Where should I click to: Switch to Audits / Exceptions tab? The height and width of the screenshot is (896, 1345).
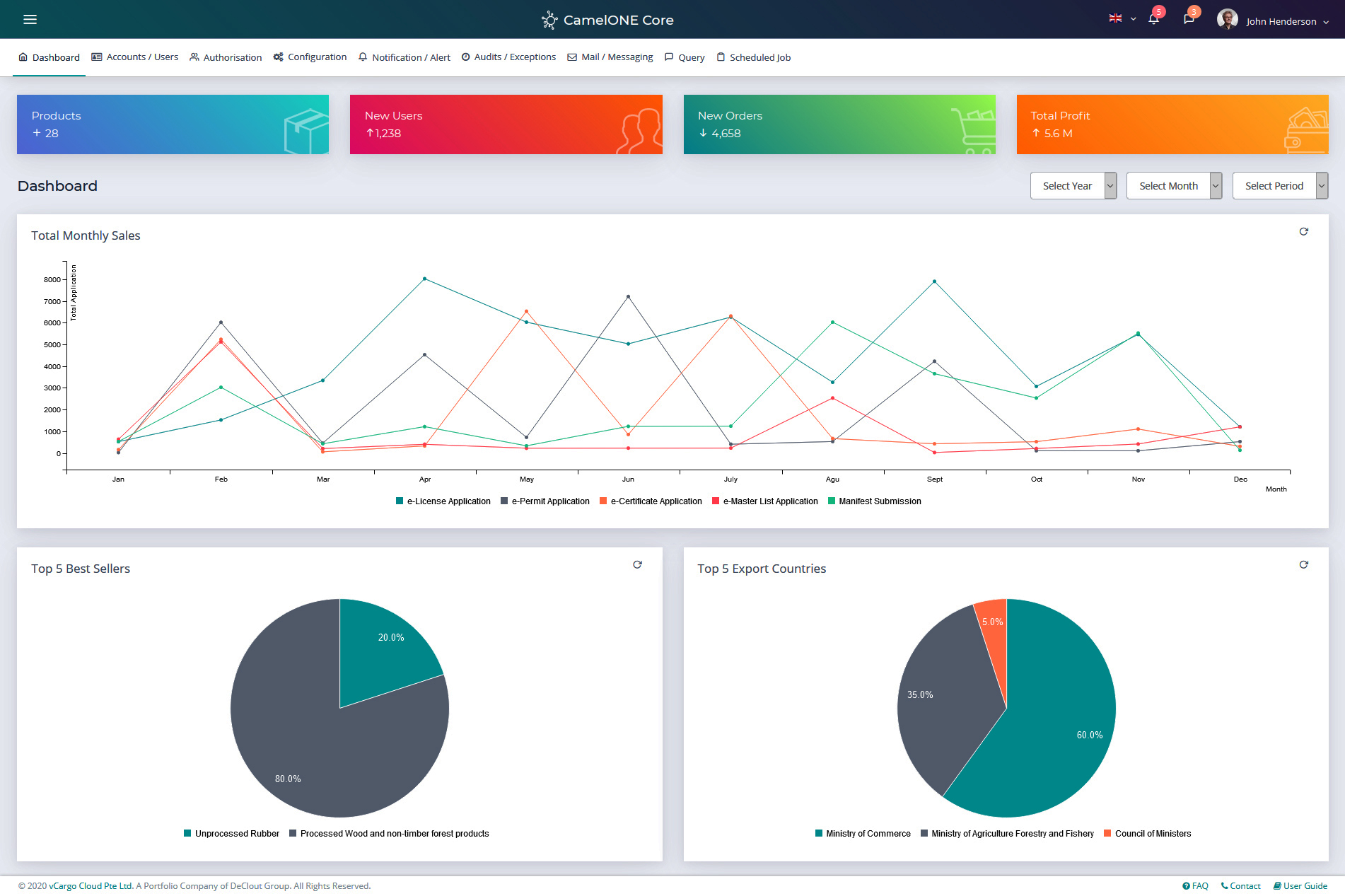pyautogui.click(x=508, y=57)
